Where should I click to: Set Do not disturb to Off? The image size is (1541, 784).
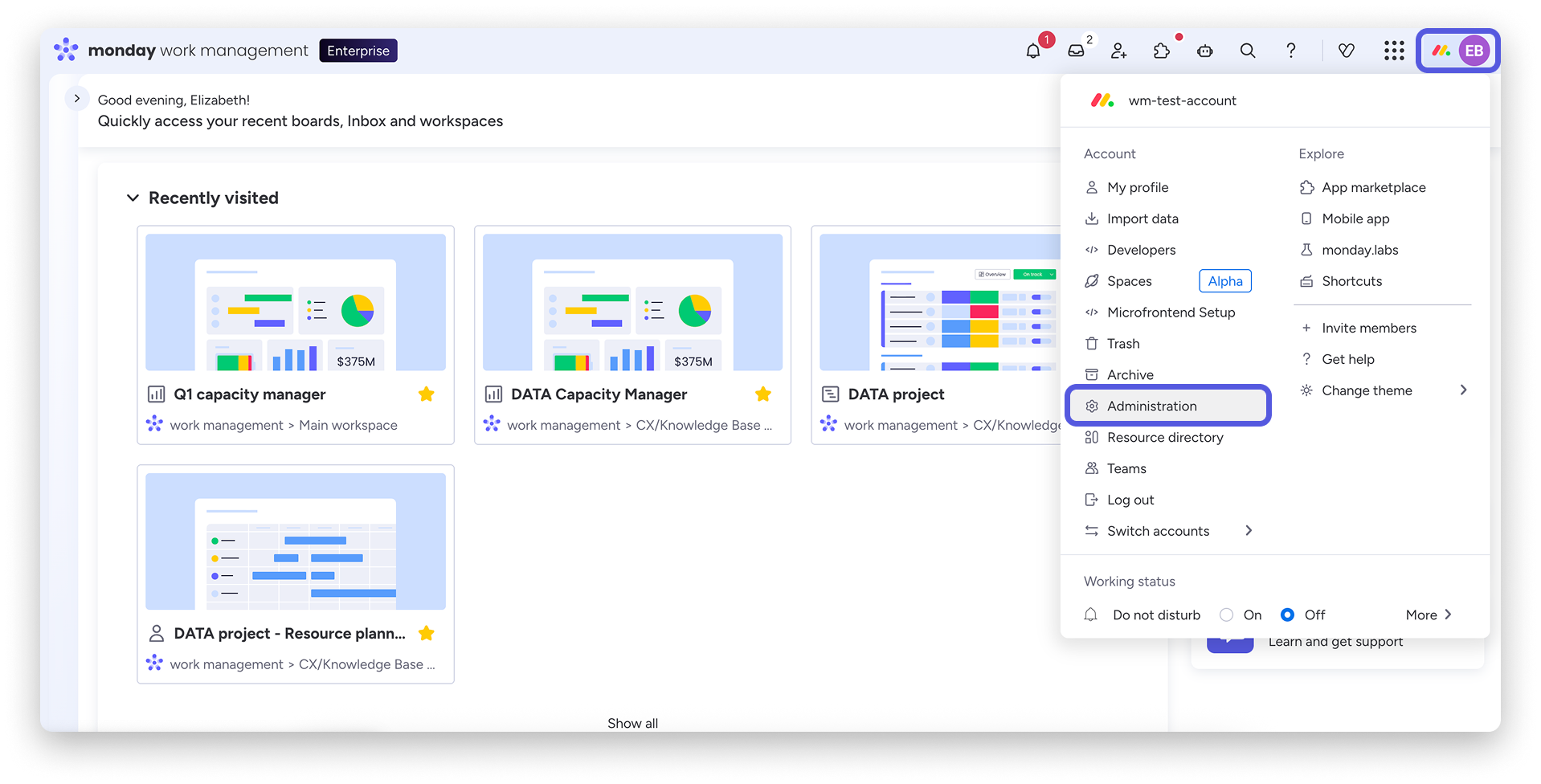pos(1287,615)
